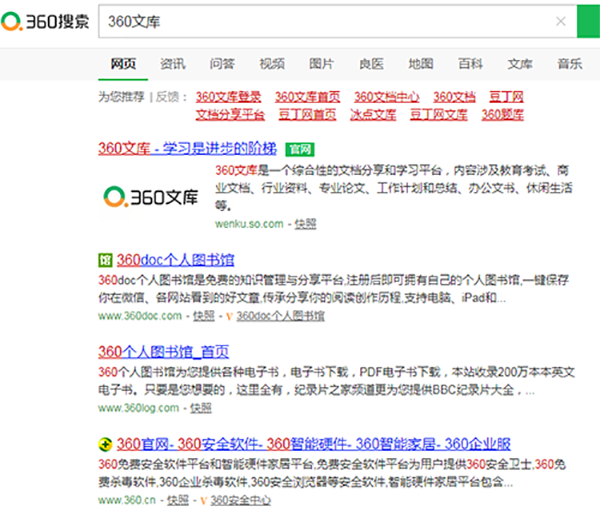This screenshot has width=600, height=518.
Task: Open the 360文库 - 学习是进步的阶梯 result
Action: pos(190,148)
